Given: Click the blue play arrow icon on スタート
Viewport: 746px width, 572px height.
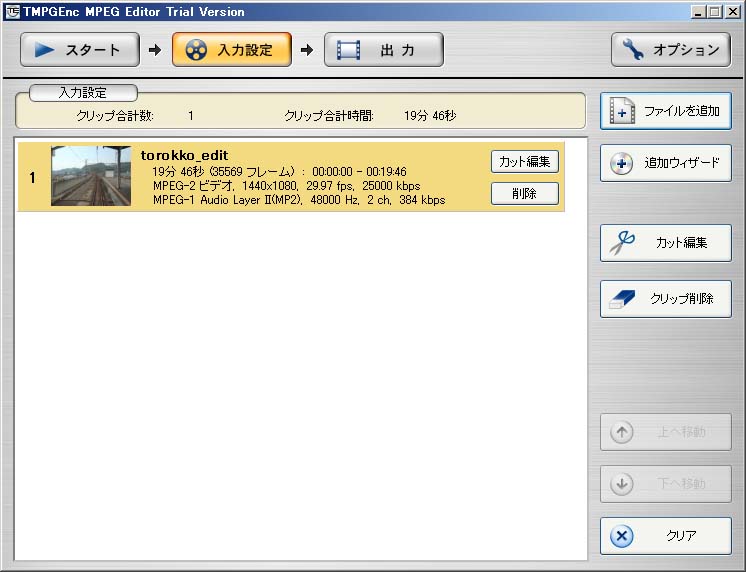Looking at the screenshot, I should [44, 49].
